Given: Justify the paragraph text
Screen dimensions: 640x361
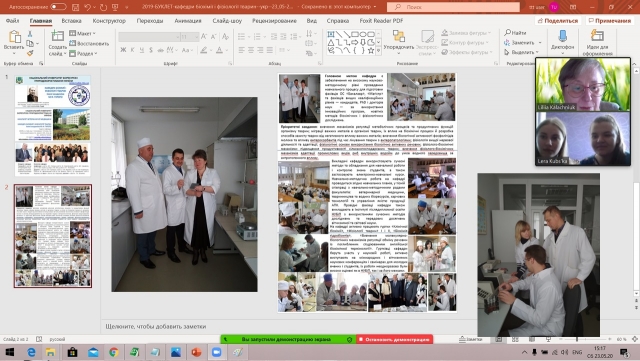Looking at the screenshot, I should (269, 50).
